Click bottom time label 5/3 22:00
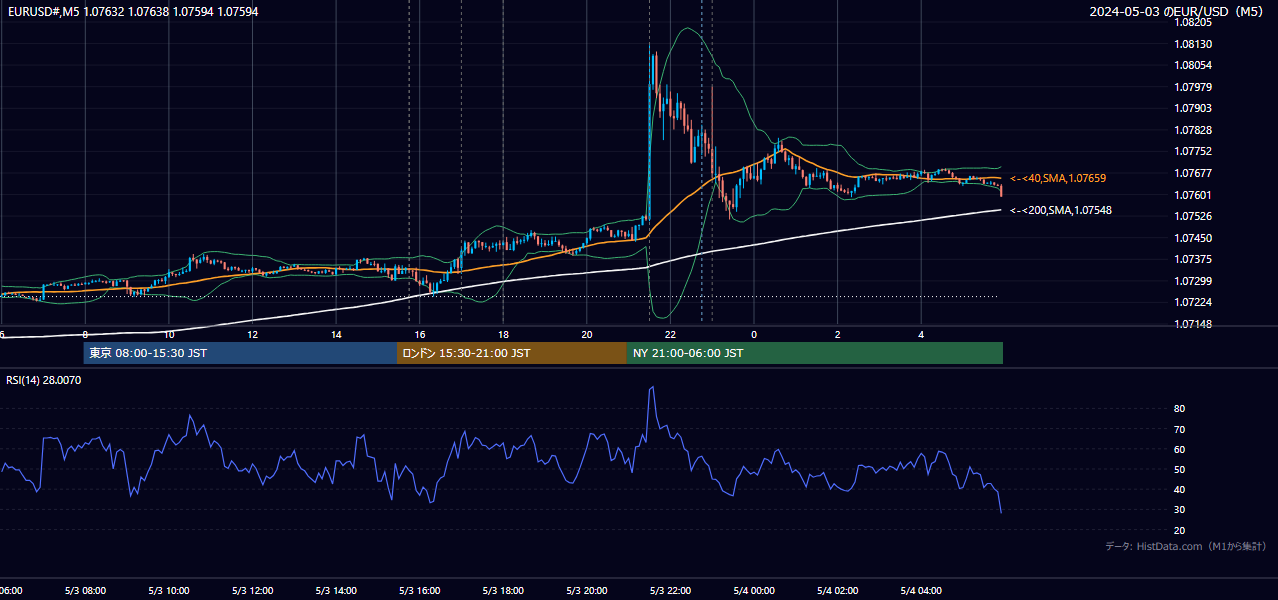1278x600 pixels. tap(670, 591)
